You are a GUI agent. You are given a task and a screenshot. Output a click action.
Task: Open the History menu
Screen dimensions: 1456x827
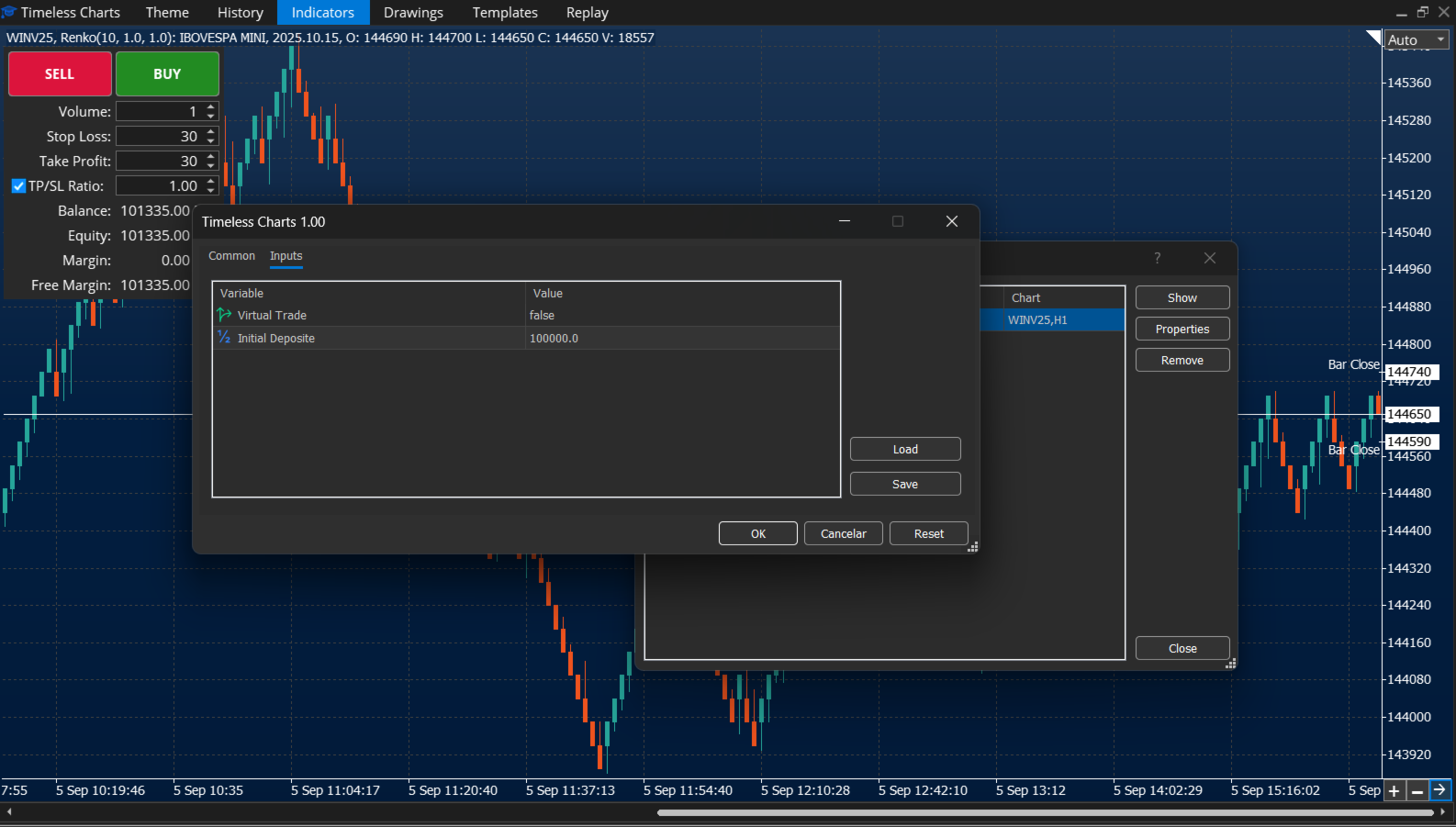(241, 12)
